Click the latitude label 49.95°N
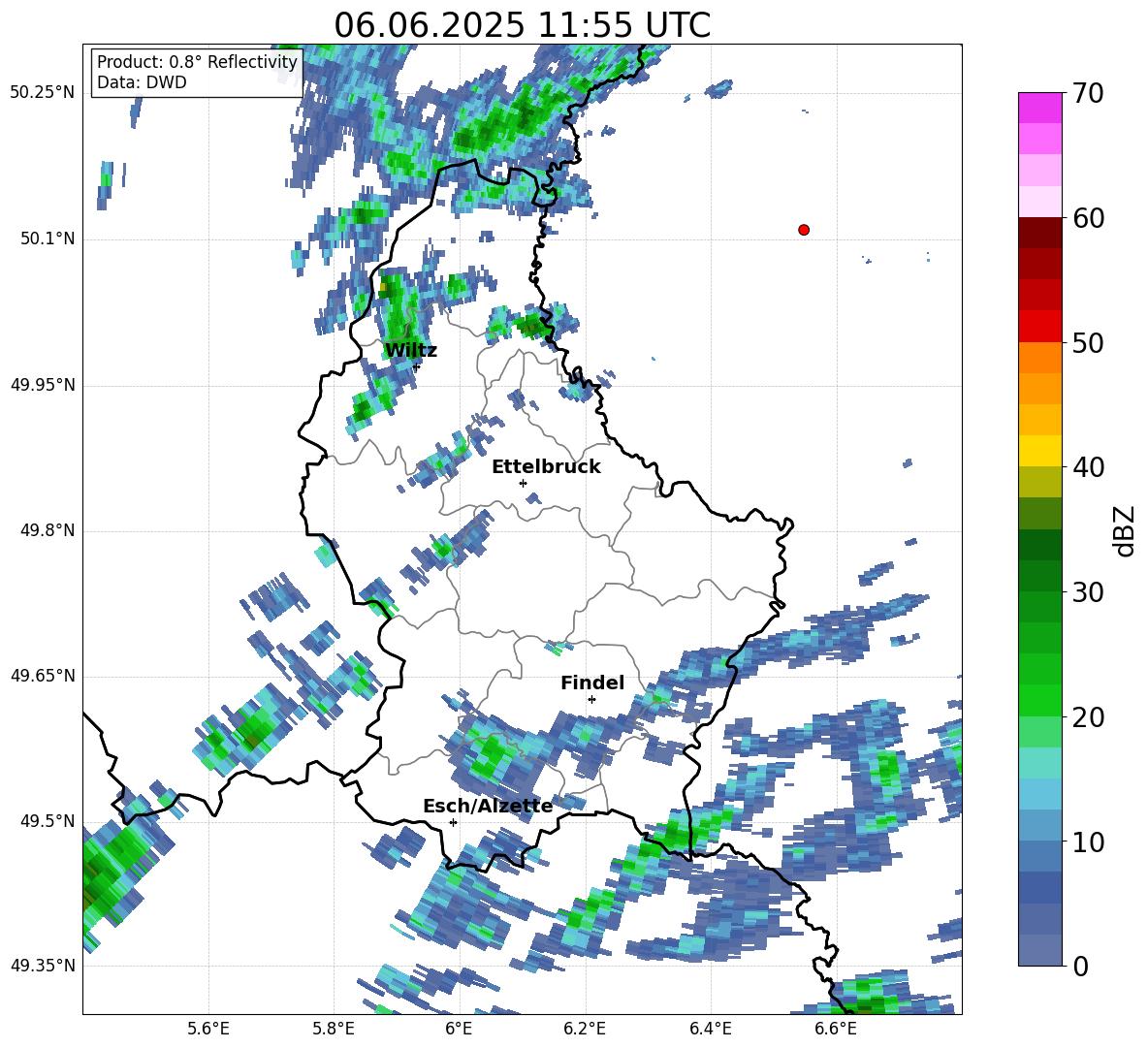The image size is (1148, 1048). tap(43, 384)
